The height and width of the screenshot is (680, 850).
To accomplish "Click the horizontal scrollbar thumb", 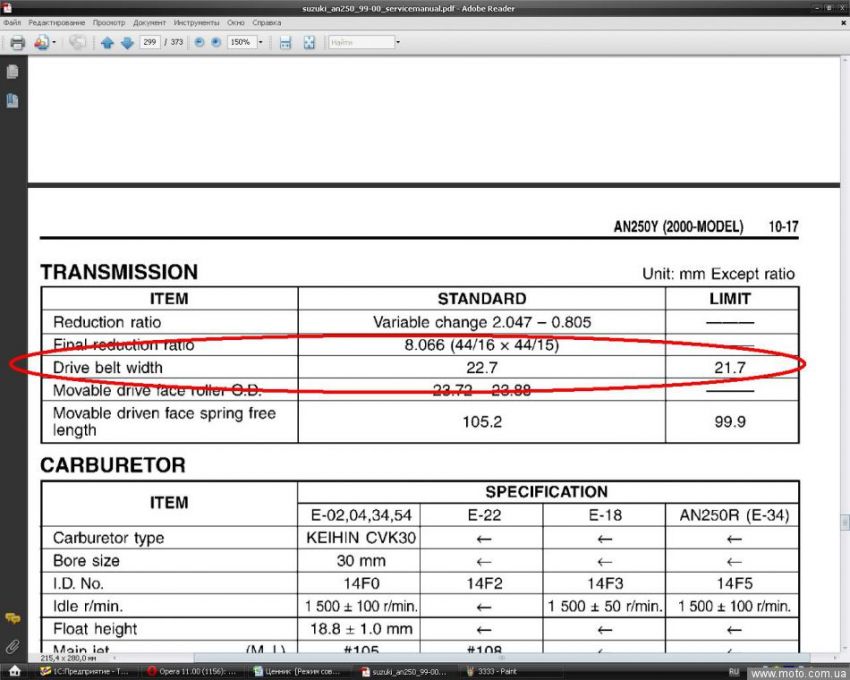I will [502, 658].
